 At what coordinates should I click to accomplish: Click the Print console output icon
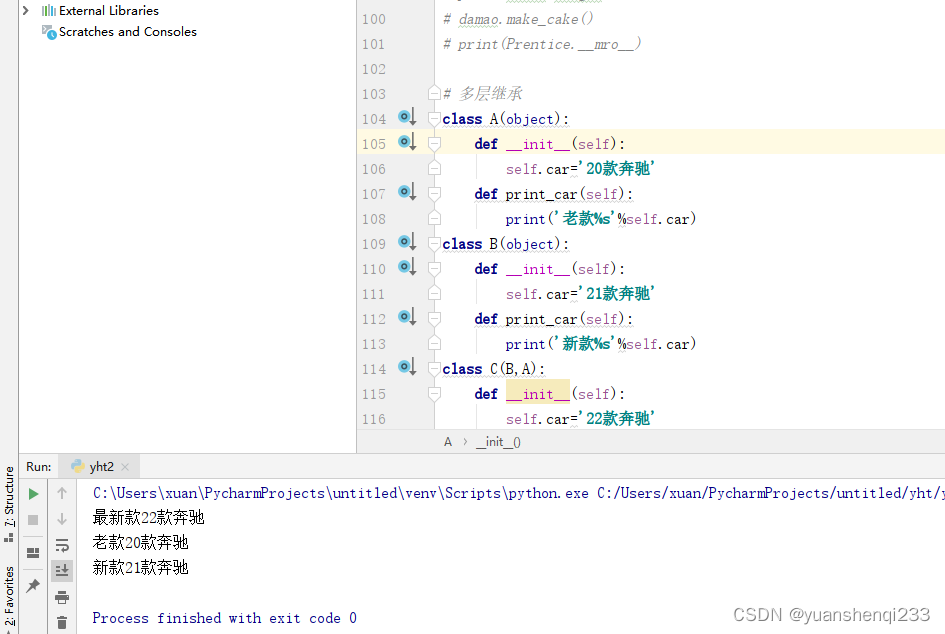coord(62,596)
